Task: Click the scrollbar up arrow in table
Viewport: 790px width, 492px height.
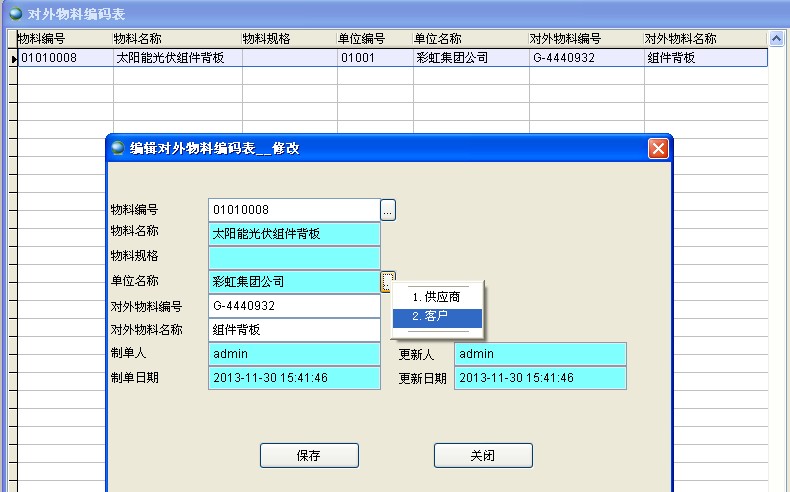Action: point(776,38)
